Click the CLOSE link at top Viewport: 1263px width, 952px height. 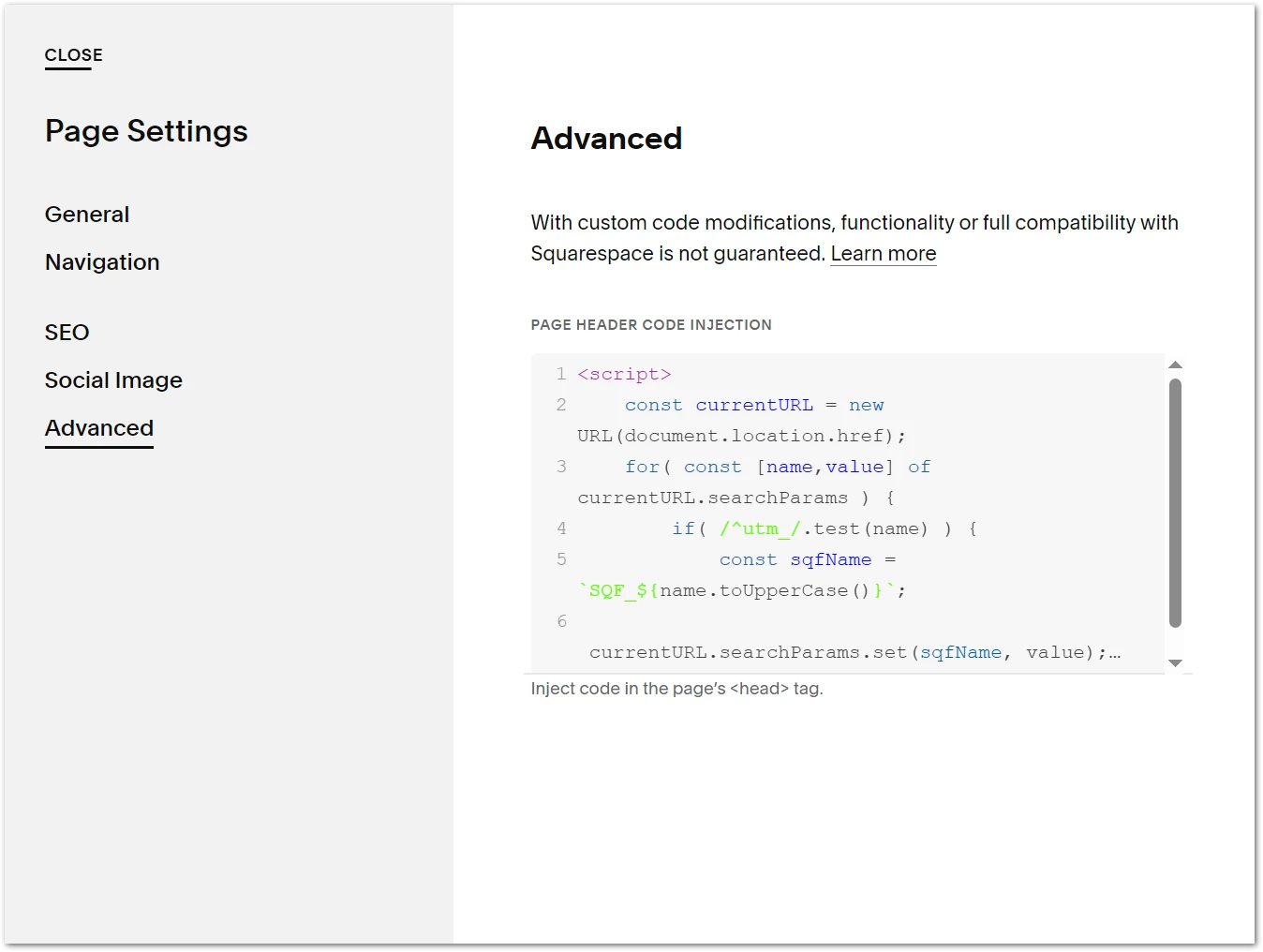[x=73, y=55]
